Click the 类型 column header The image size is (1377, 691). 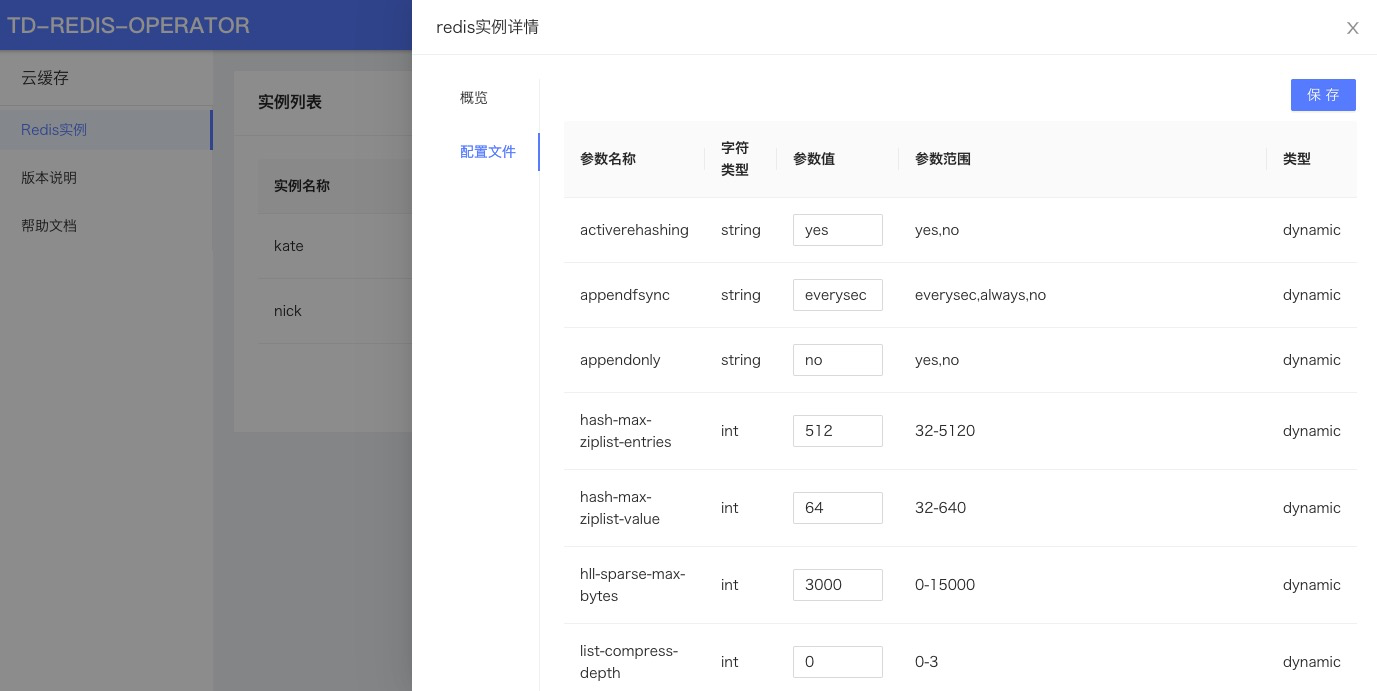(1297, 159)
